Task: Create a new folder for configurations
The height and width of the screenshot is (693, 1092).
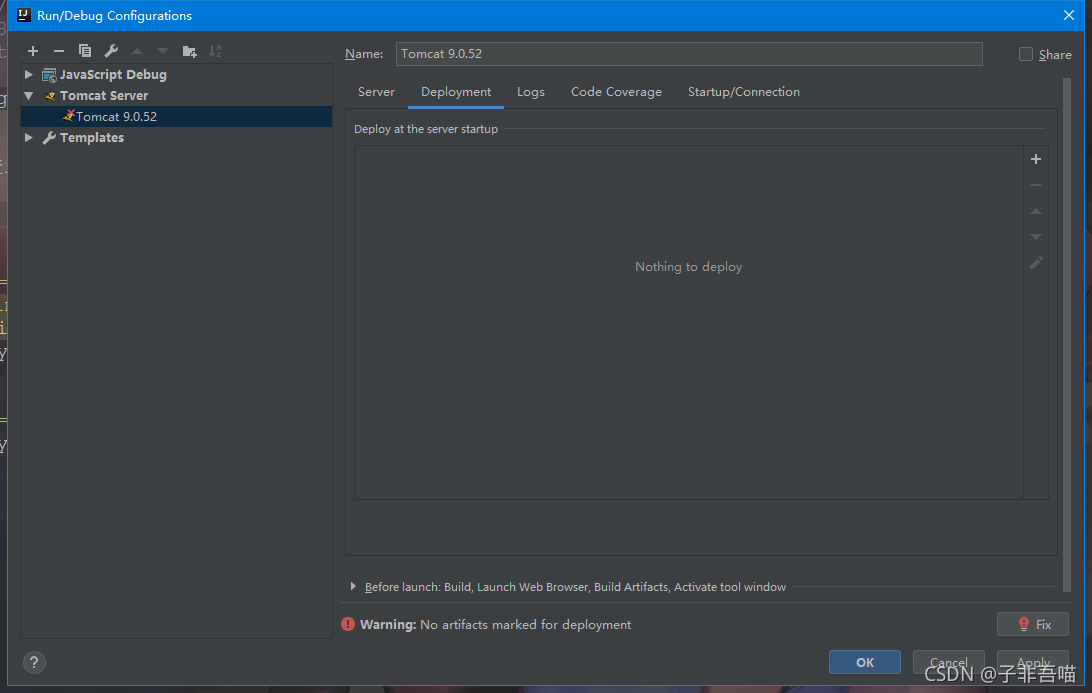Action: point(189,51)
